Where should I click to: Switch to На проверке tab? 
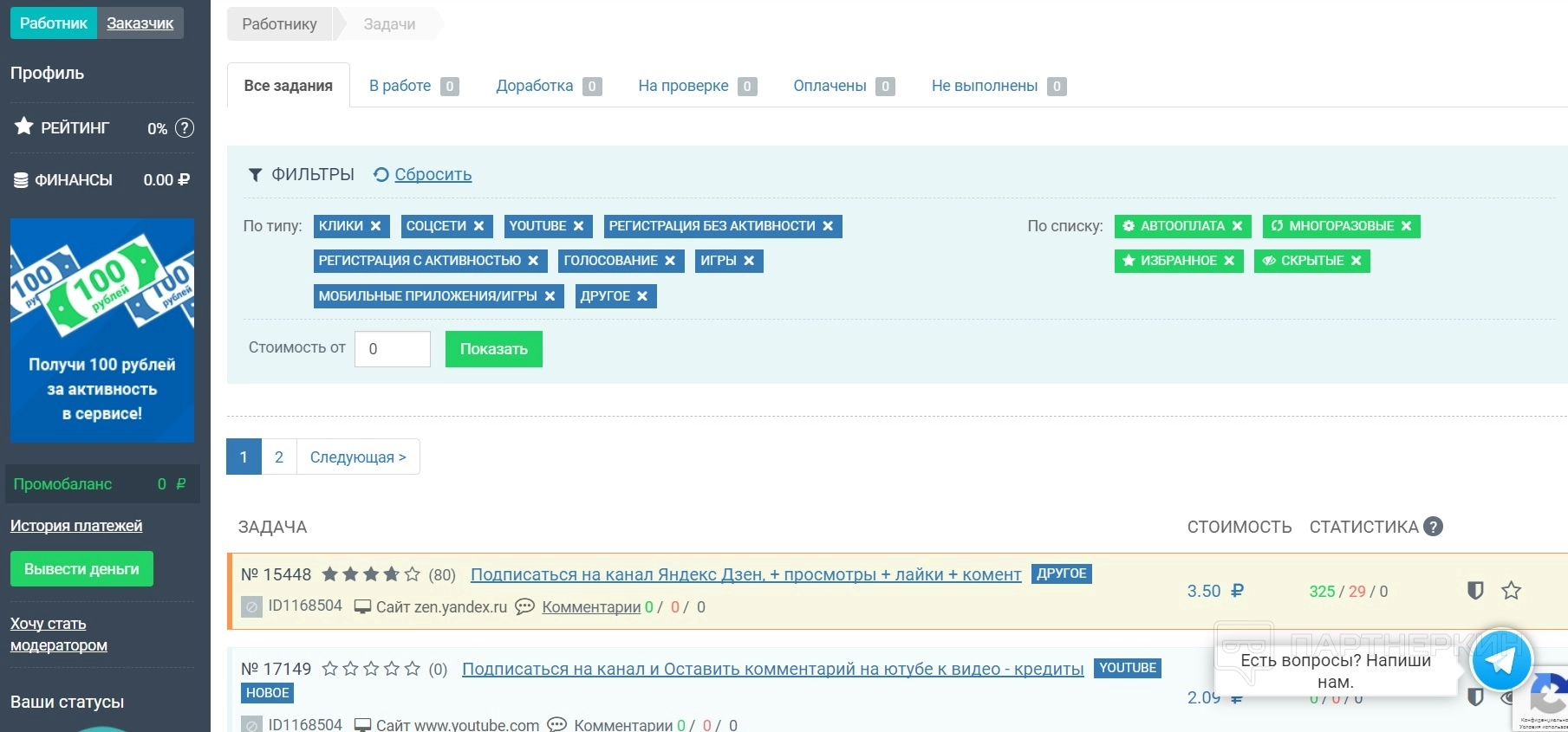698,86
